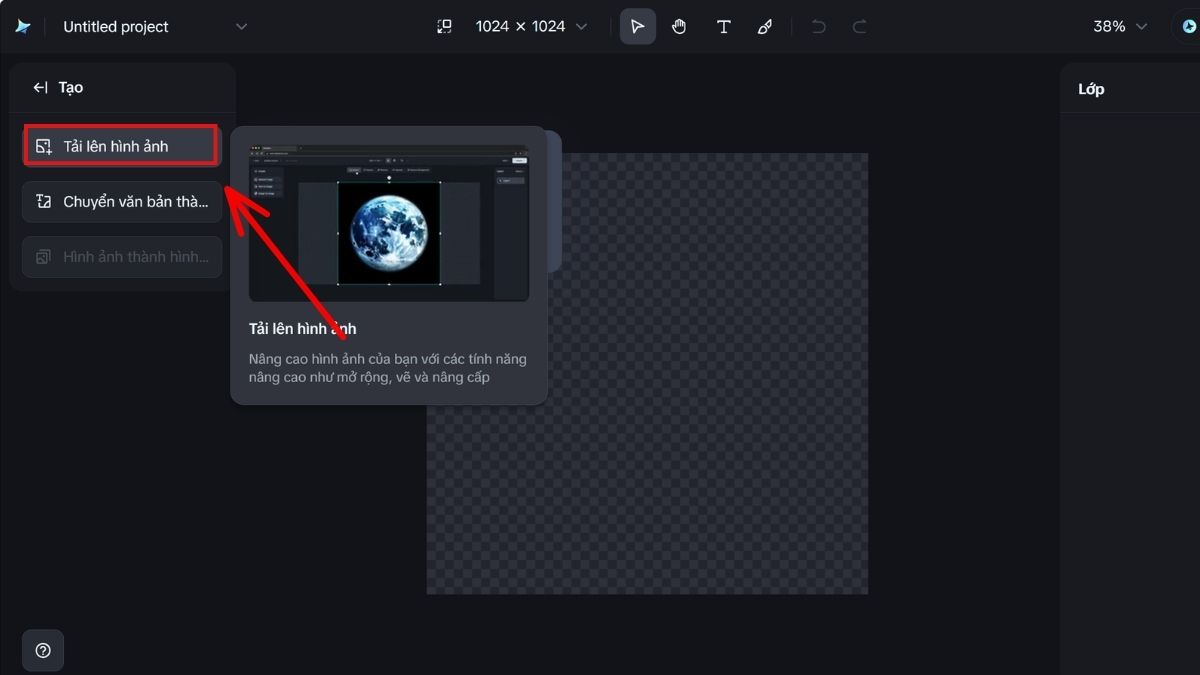
Task: Click the Dreamina logo icon
Action: click(22, 27)
